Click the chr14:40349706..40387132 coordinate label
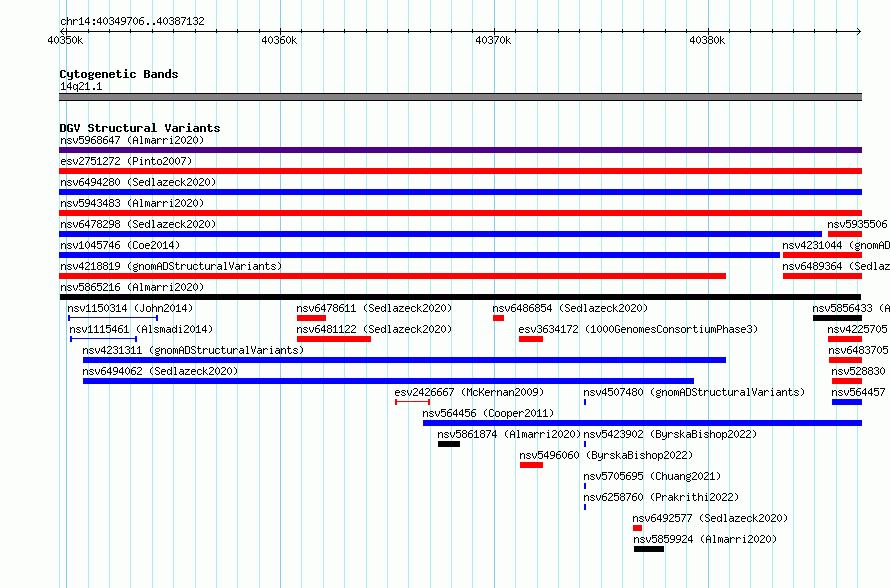 click(x=132, y=21)
